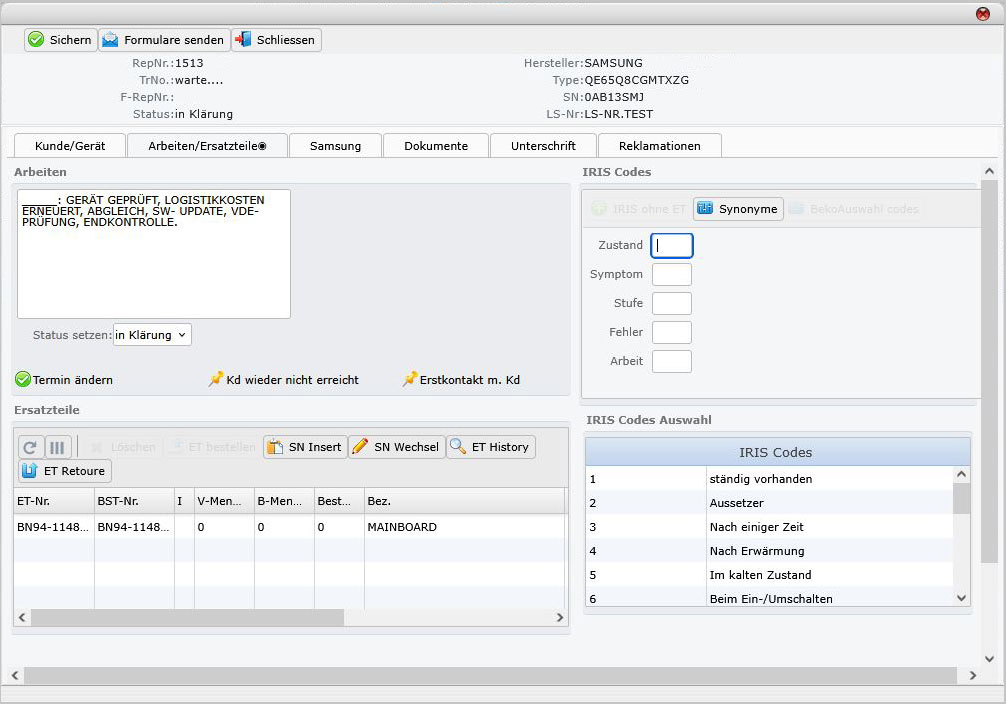1006x704 pixels.
Task: Refresh the Ersatzteile list
Action: coord(30,447)
